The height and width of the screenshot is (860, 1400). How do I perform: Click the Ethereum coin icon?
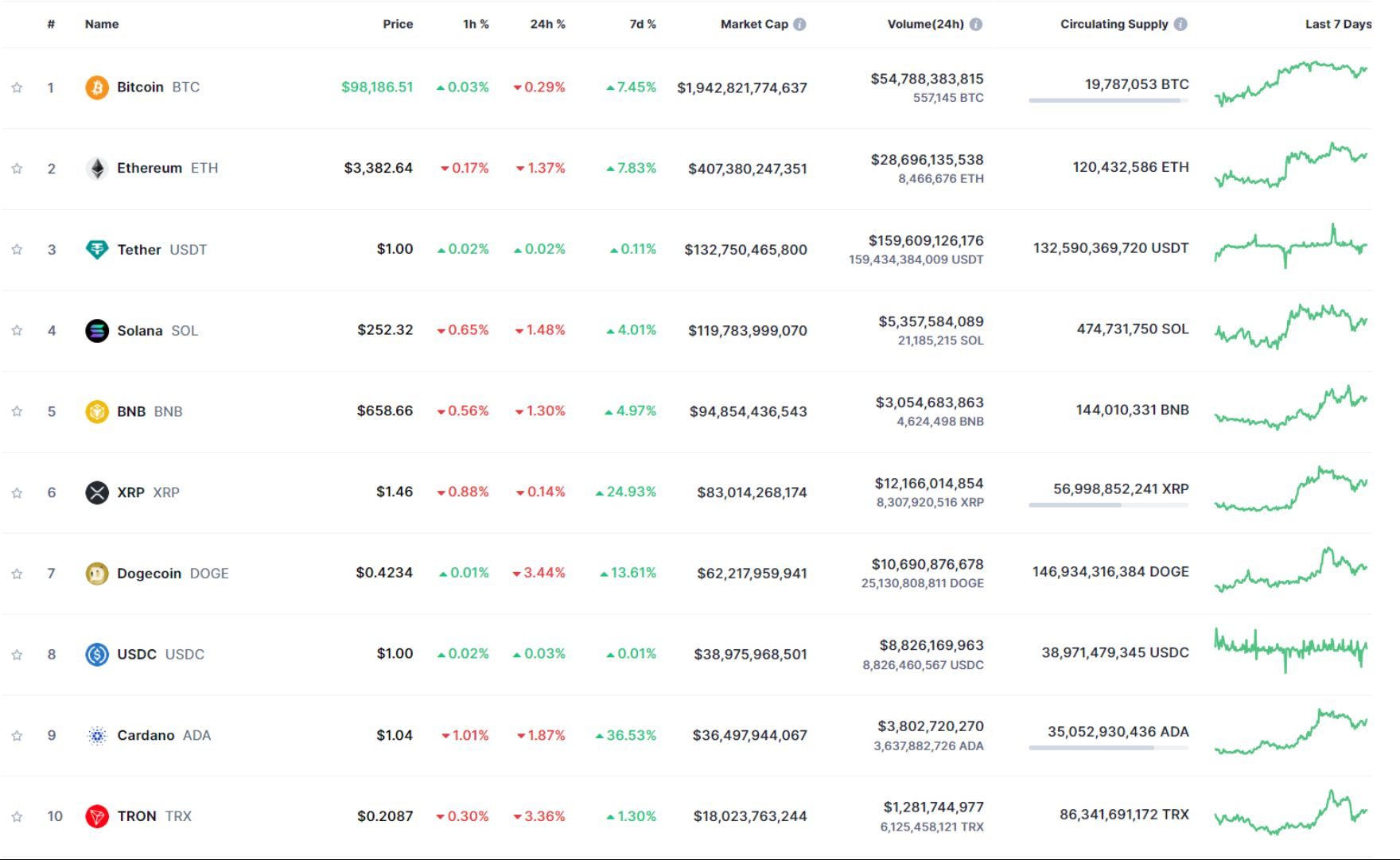pos(96,168)
